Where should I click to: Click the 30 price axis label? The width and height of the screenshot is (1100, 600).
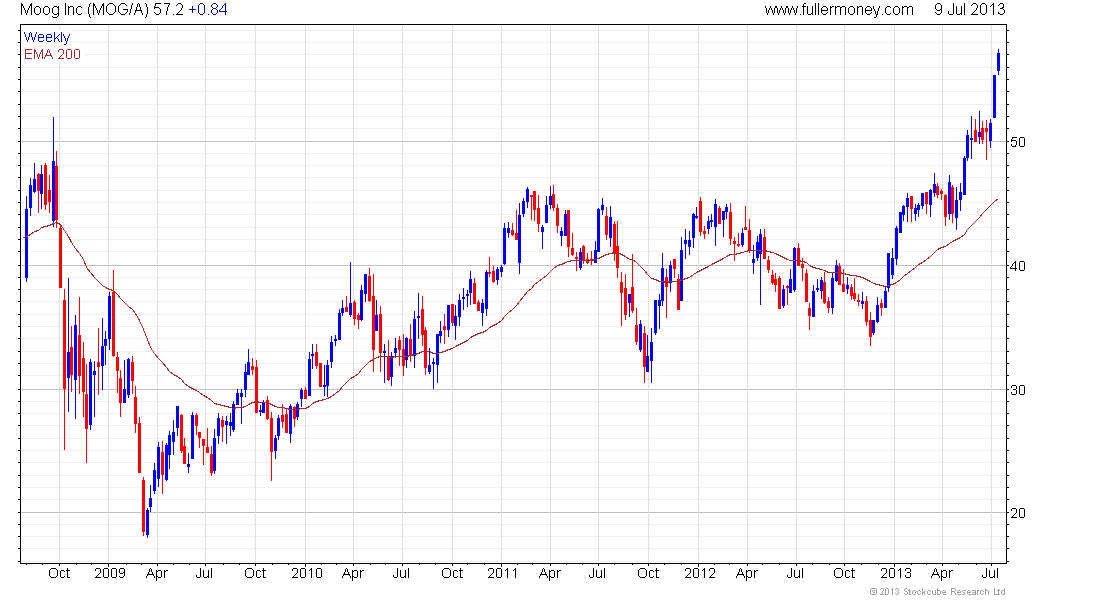click(x=1017, y=390)
